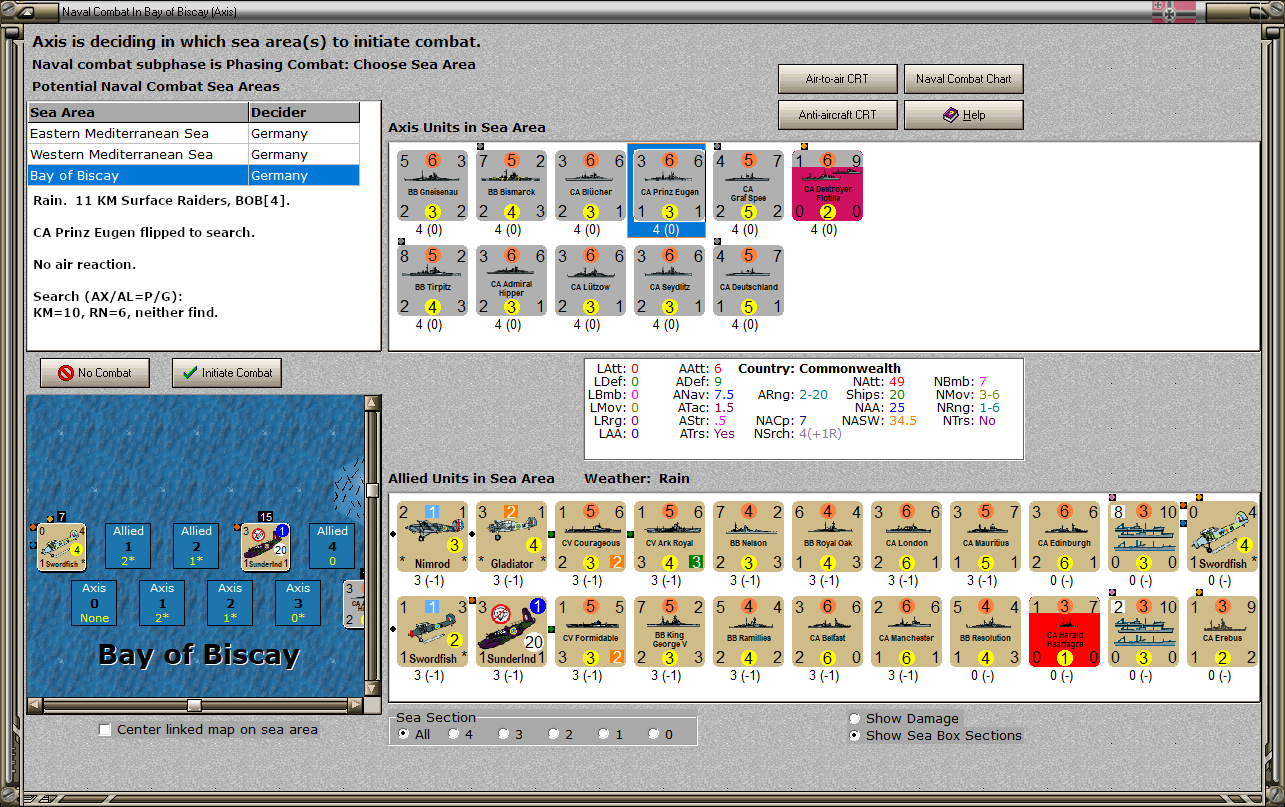Select the BB Bismarck unit counter

coord(511,185)
